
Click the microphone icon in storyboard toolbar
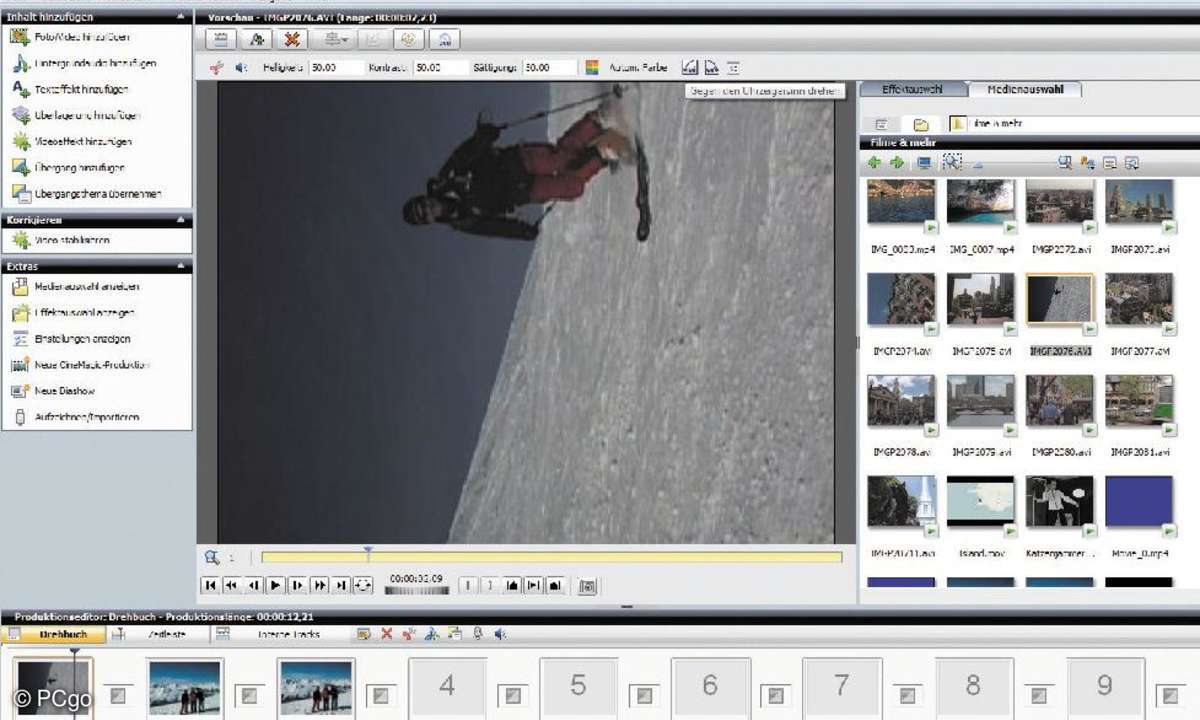478,634
